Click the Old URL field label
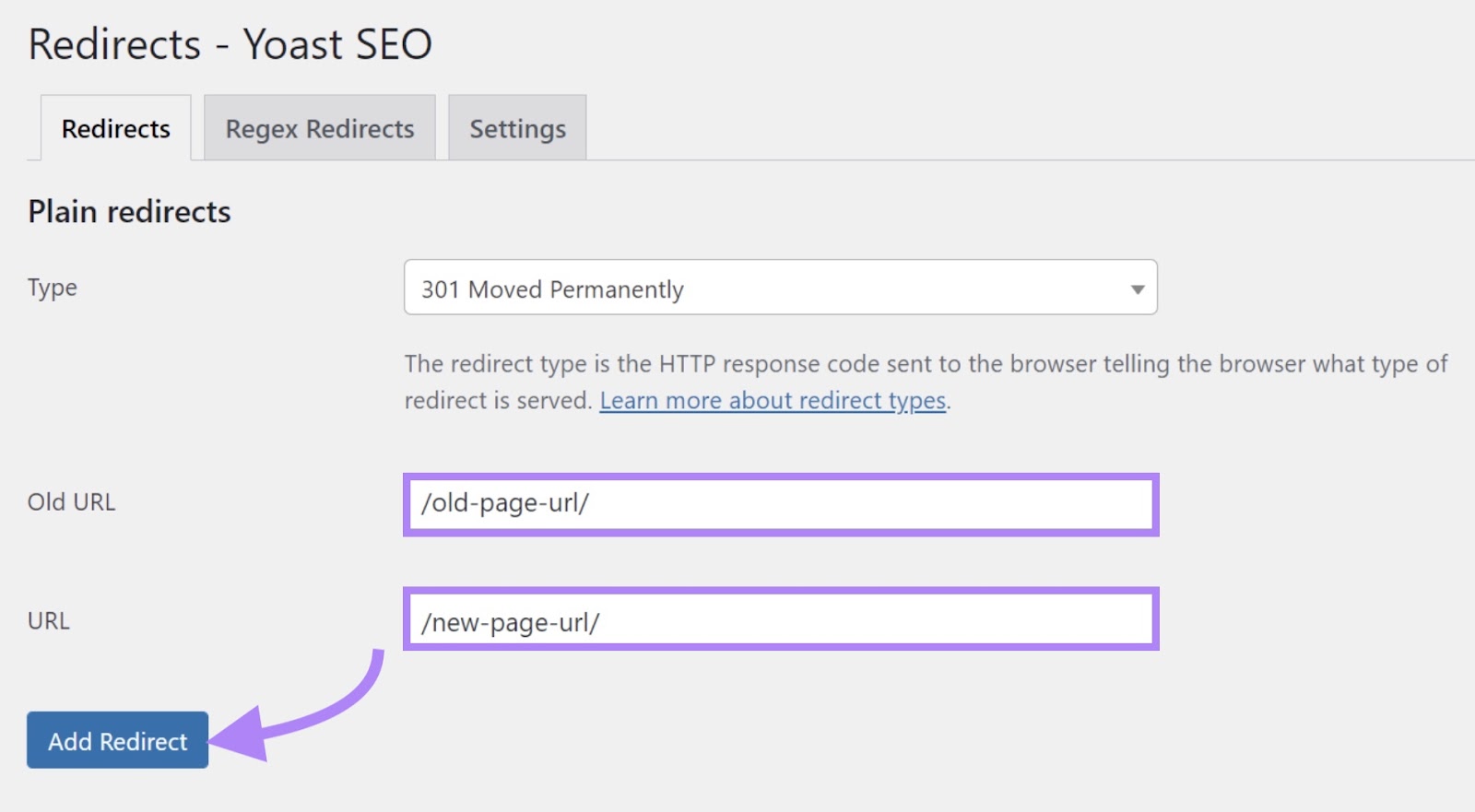Viewport: 1475px width, 812px height. coord(72,502)
